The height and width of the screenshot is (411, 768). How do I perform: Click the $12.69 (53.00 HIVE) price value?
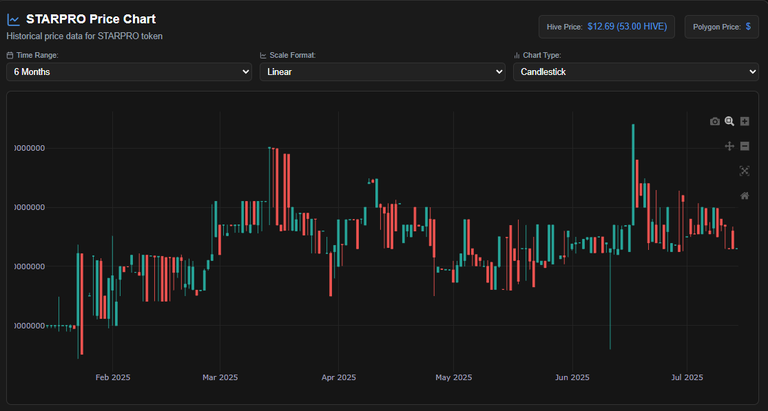[627, 27]
